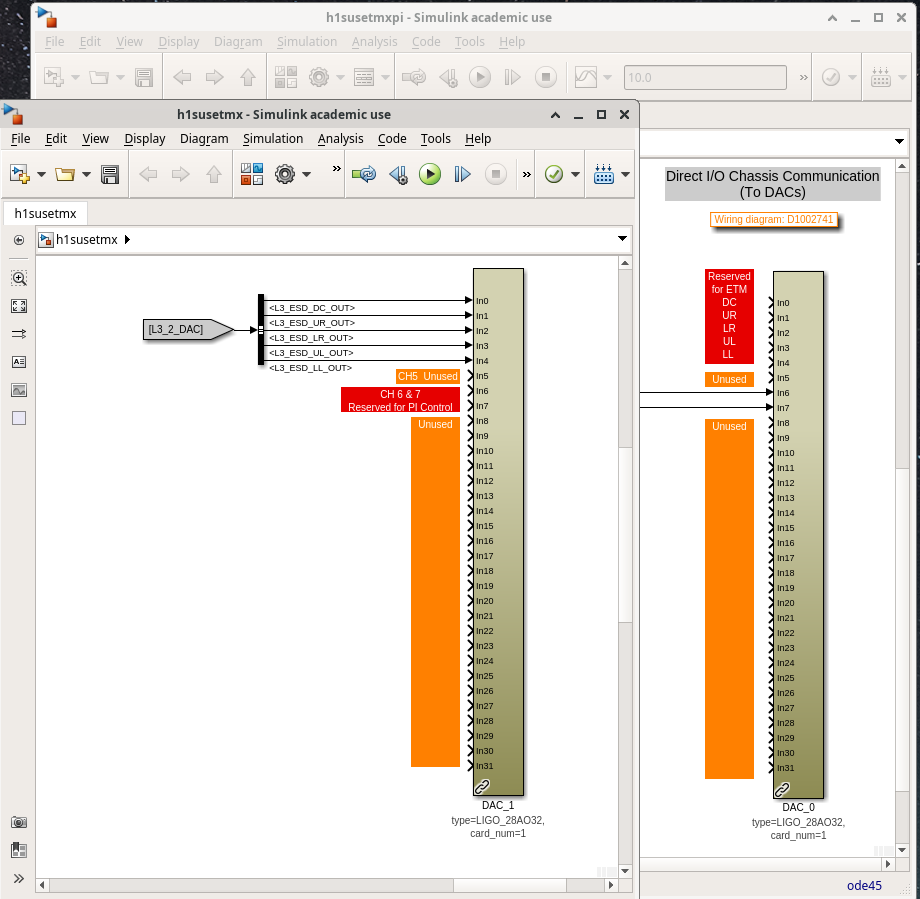Open the Simulation menu in h1susetmx
The image size is (920, 899).
[272, 139]
